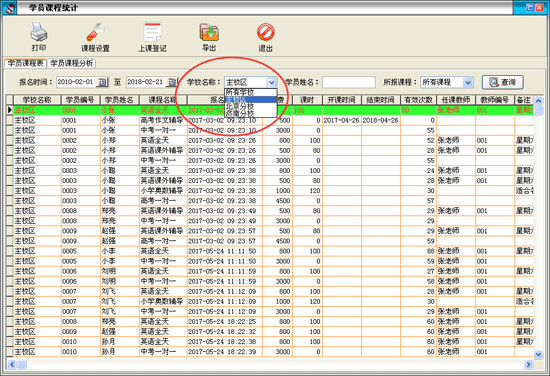Click the 打印 printer icon
The width and height of the screenshot is (550, 376).
click(39, 32)
